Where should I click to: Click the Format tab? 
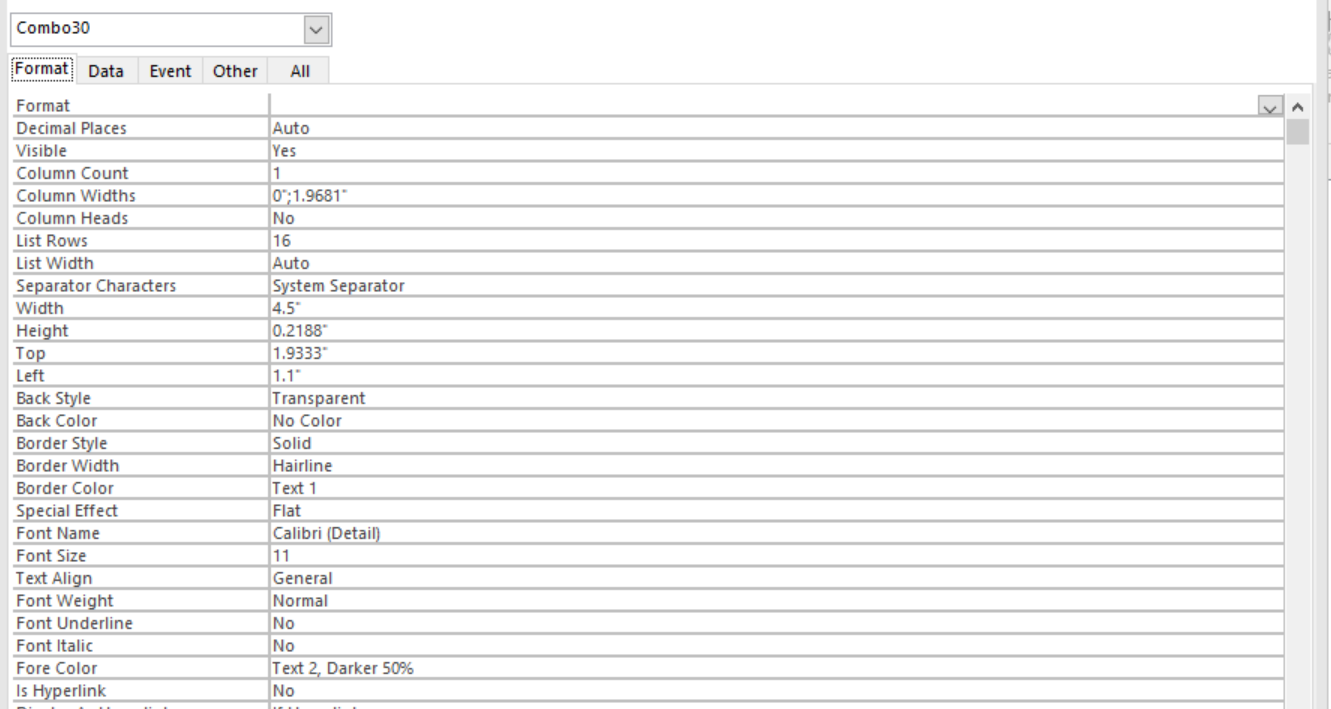pos(42,71)
